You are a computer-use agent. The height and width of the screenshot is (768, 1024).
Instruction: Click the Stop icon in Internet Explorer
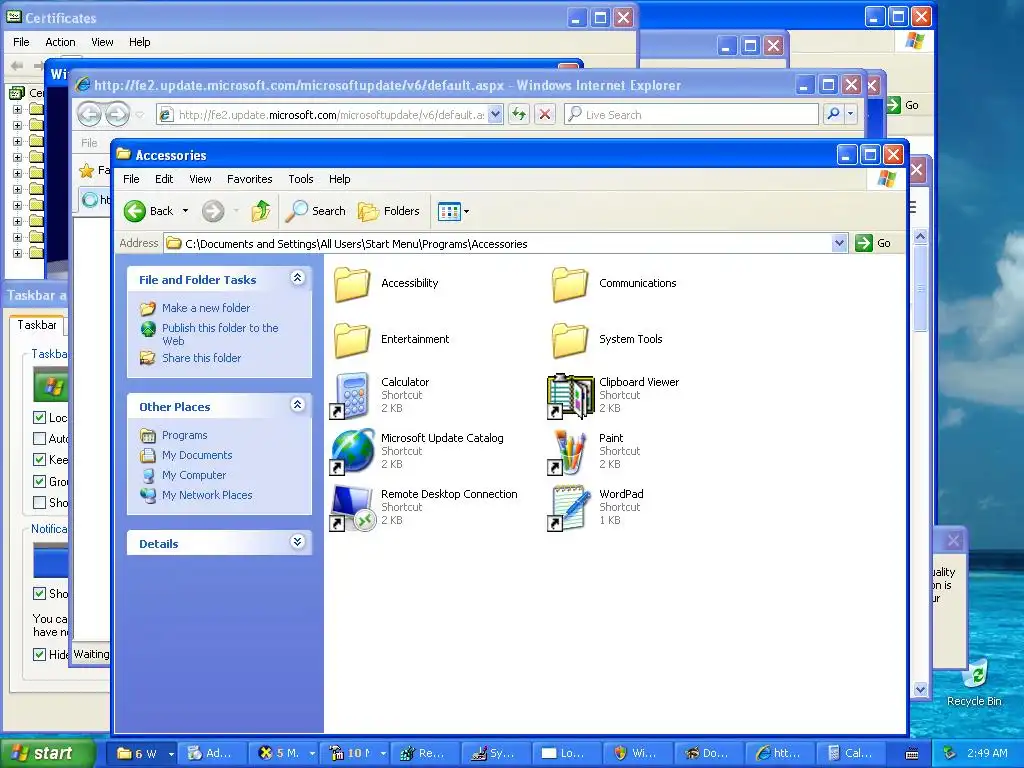coord(545,114)
